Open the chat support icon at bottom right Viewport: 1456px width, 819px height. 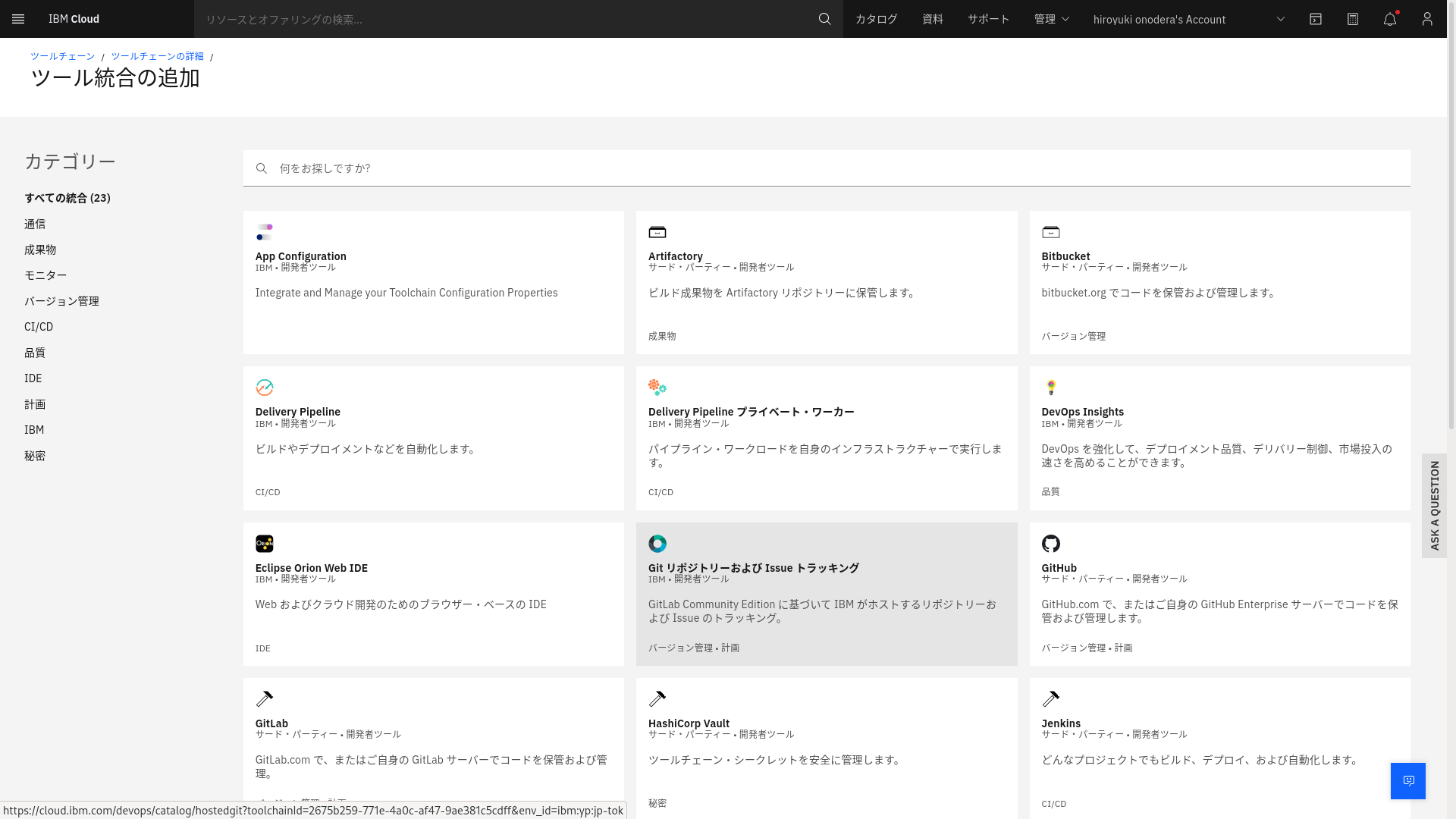click(x=1407, y=780)
